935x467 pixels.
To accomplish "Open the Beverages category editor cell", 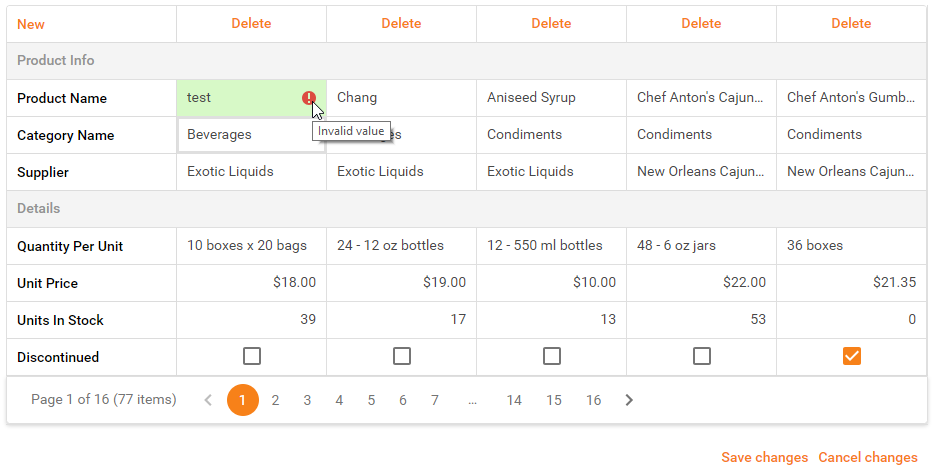I will [x=251, y=135].
